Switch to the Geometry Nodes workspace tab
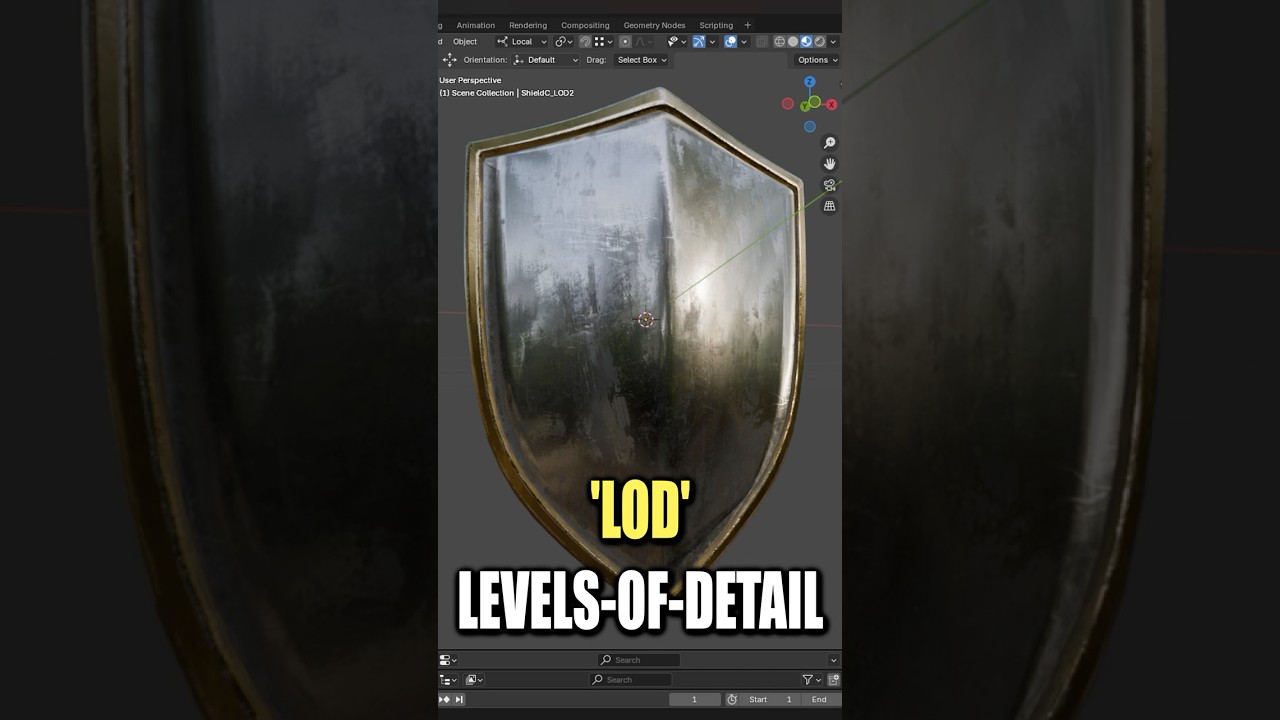Image resolution: width=1280 pixels, height=720 pixels. tap(654, 25)
